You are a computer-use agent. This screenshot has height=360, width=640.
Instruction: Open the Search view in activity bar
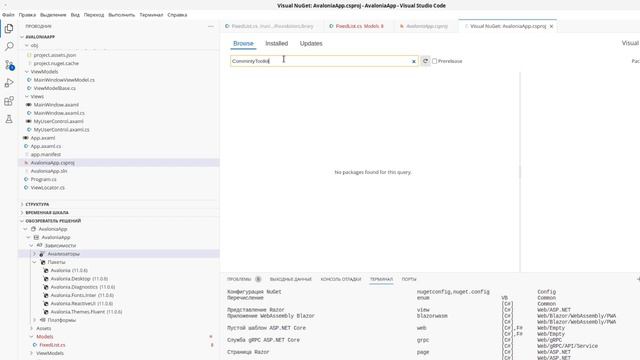(9, 46)
